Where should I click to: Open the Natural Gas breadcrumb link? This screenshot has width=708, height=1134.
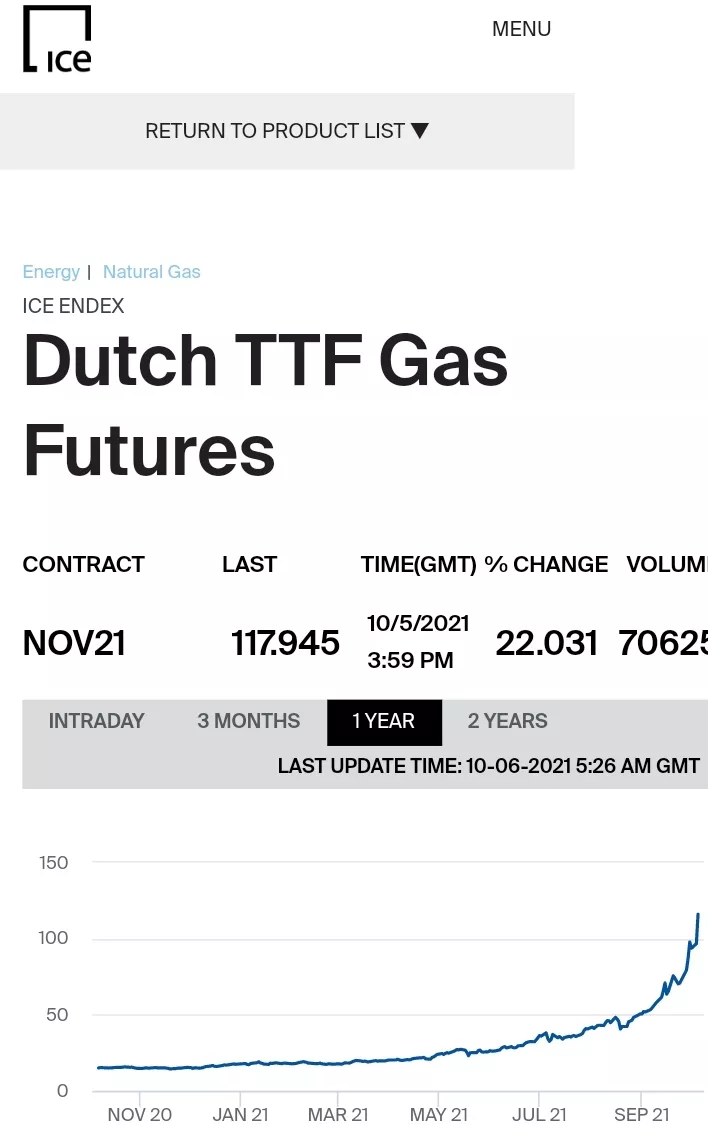pyautogui.click(x=152, y=272)
